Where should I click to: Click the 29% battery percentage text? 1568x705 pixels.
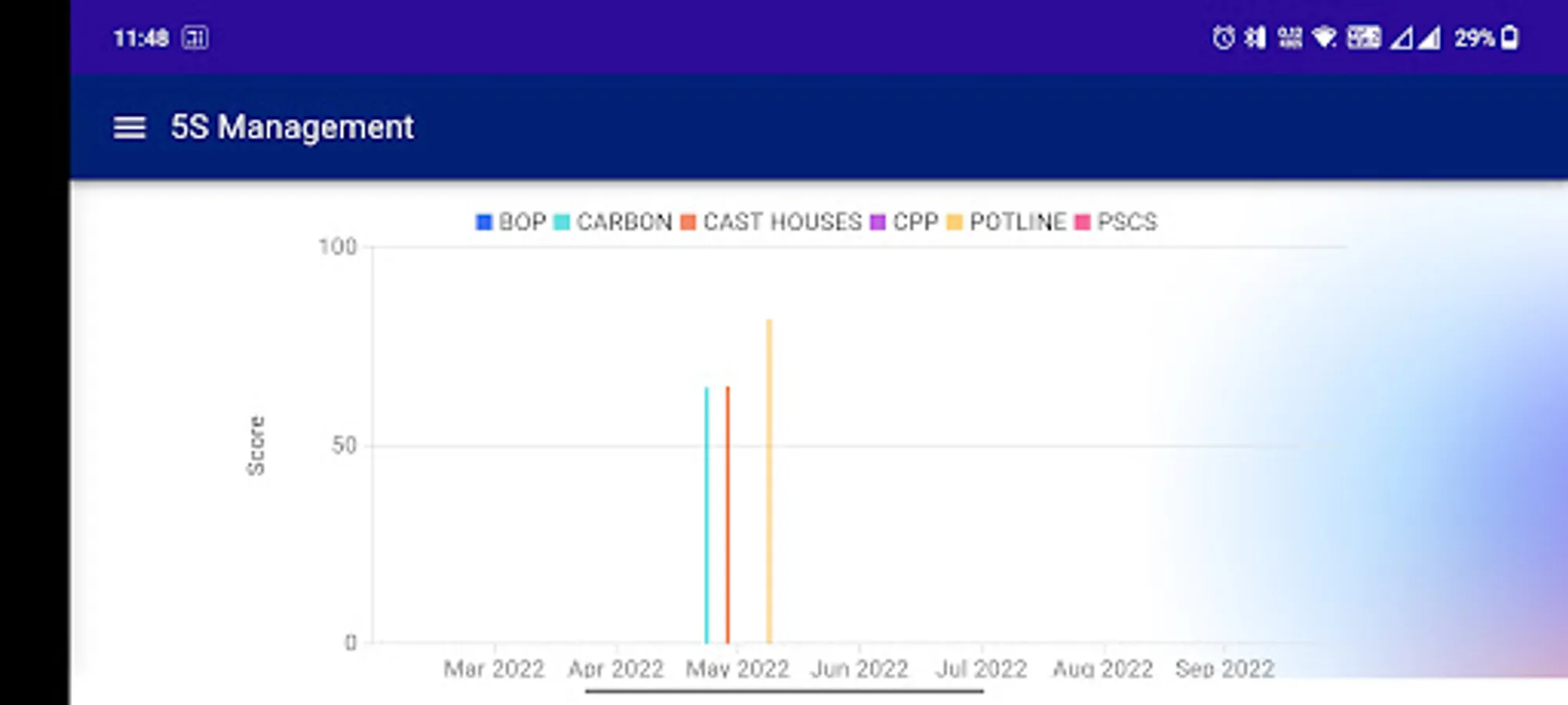[1475, 38]
